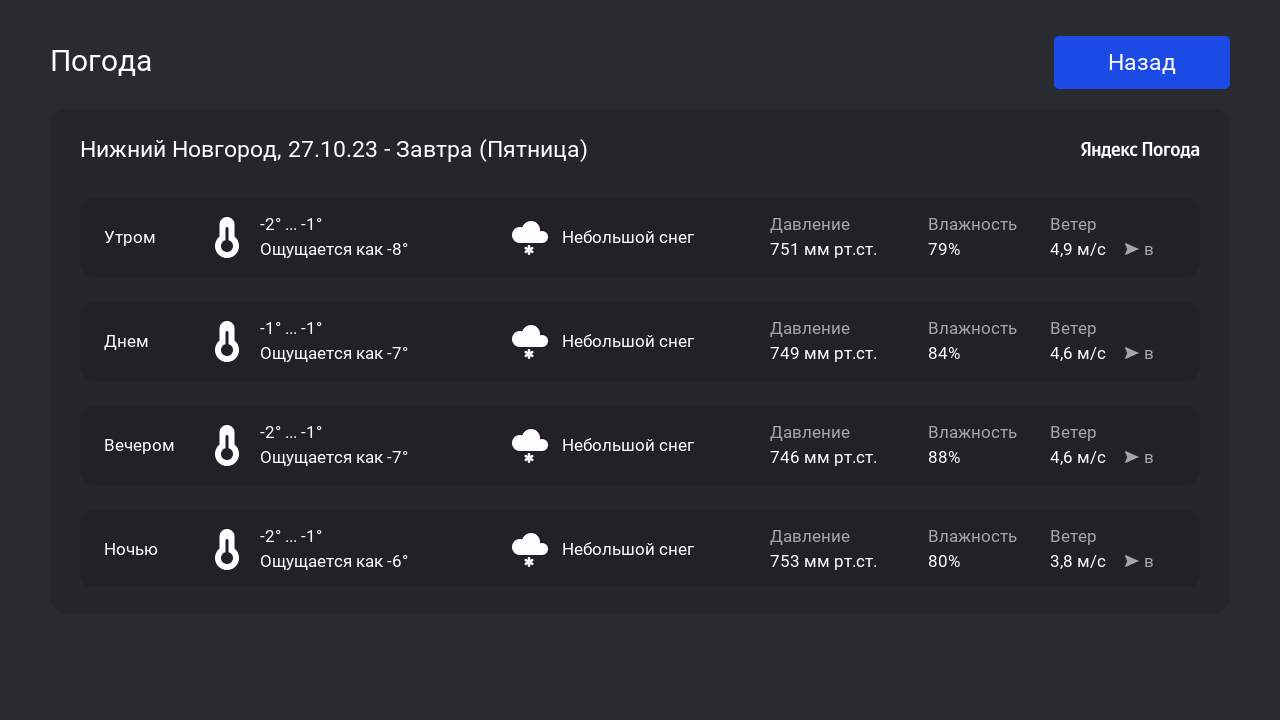
Task: Click the 84% humidity value
Action: coord(944,353)
